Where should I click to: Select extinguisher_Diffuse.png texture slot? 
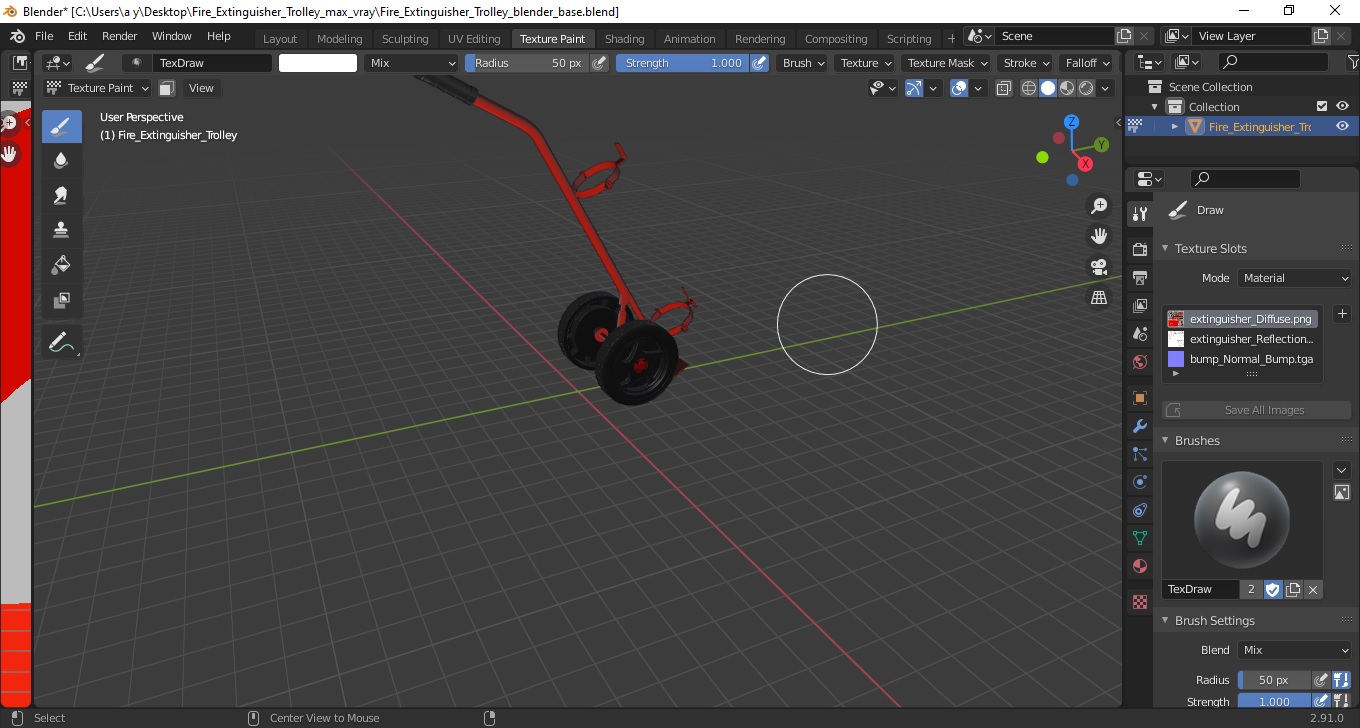pos(1242,319)
